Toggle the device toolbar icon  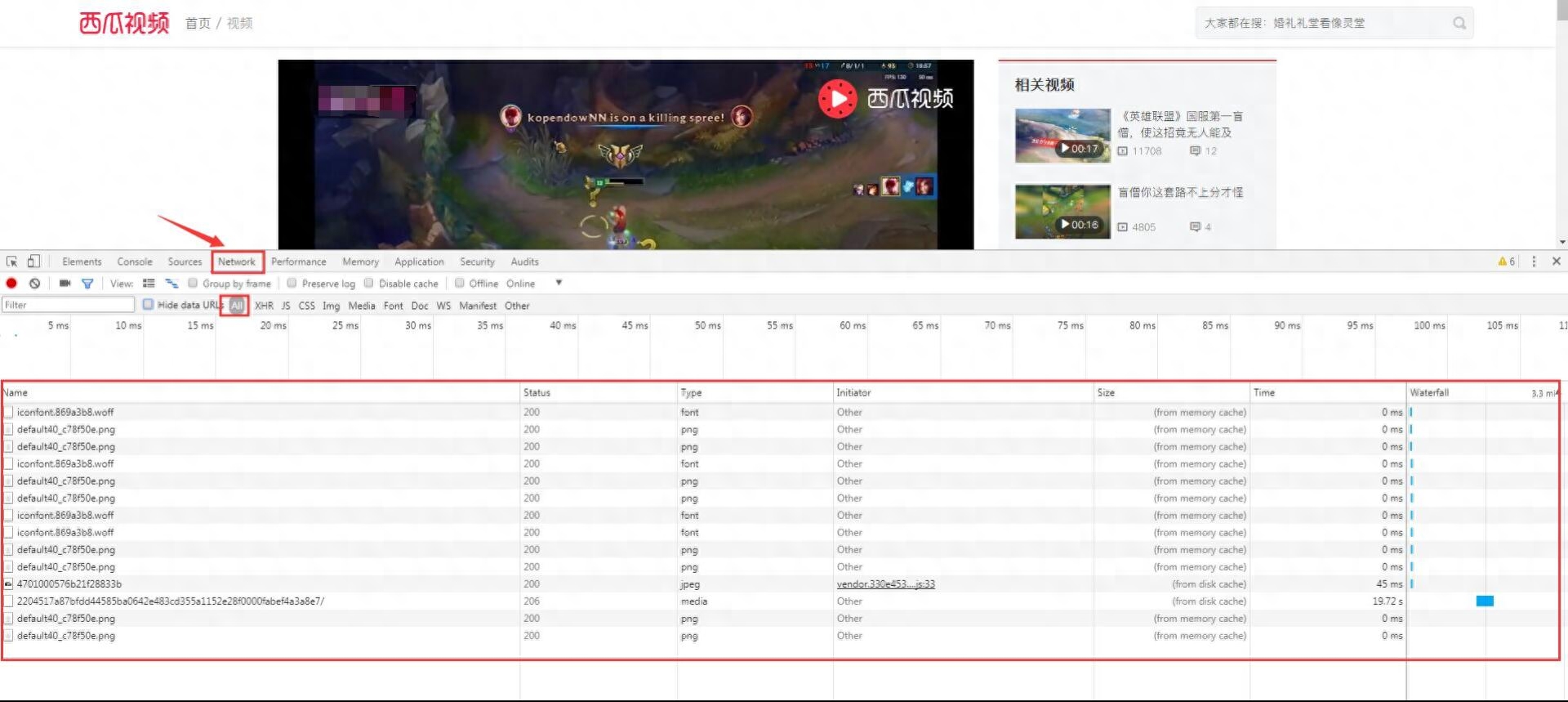(x=33, y=262)
